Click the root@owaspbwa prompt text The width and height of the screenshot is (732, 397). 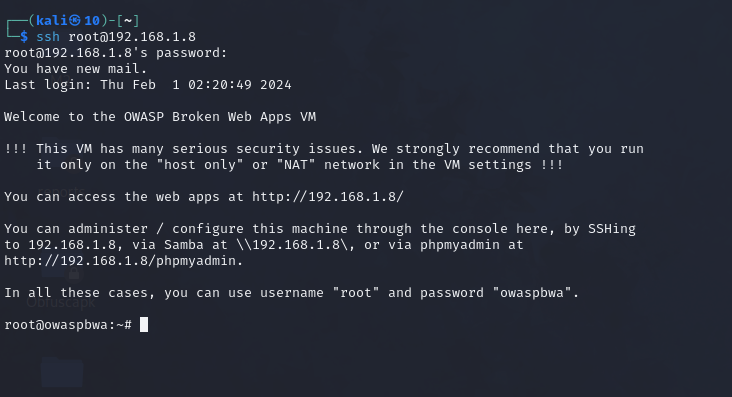(56, 325)
